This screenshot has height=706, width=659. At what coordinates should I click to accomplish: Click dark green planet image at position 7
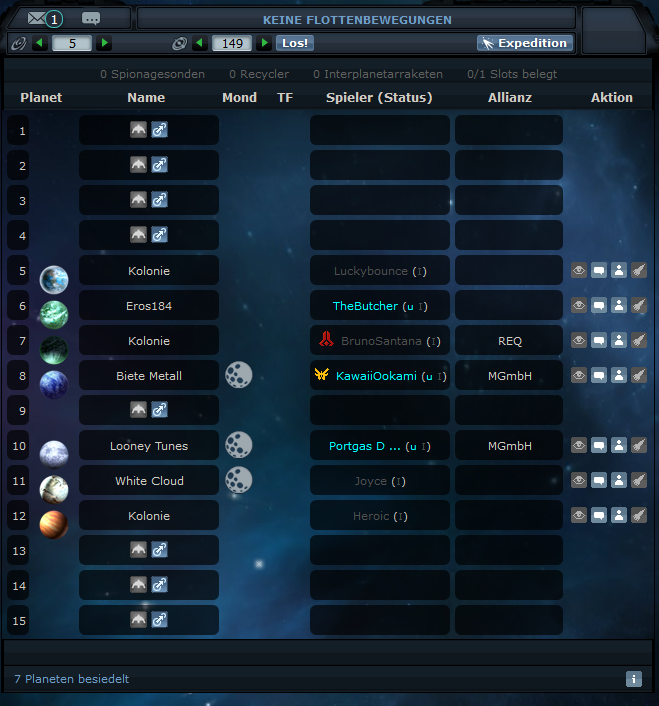(54, 349)
